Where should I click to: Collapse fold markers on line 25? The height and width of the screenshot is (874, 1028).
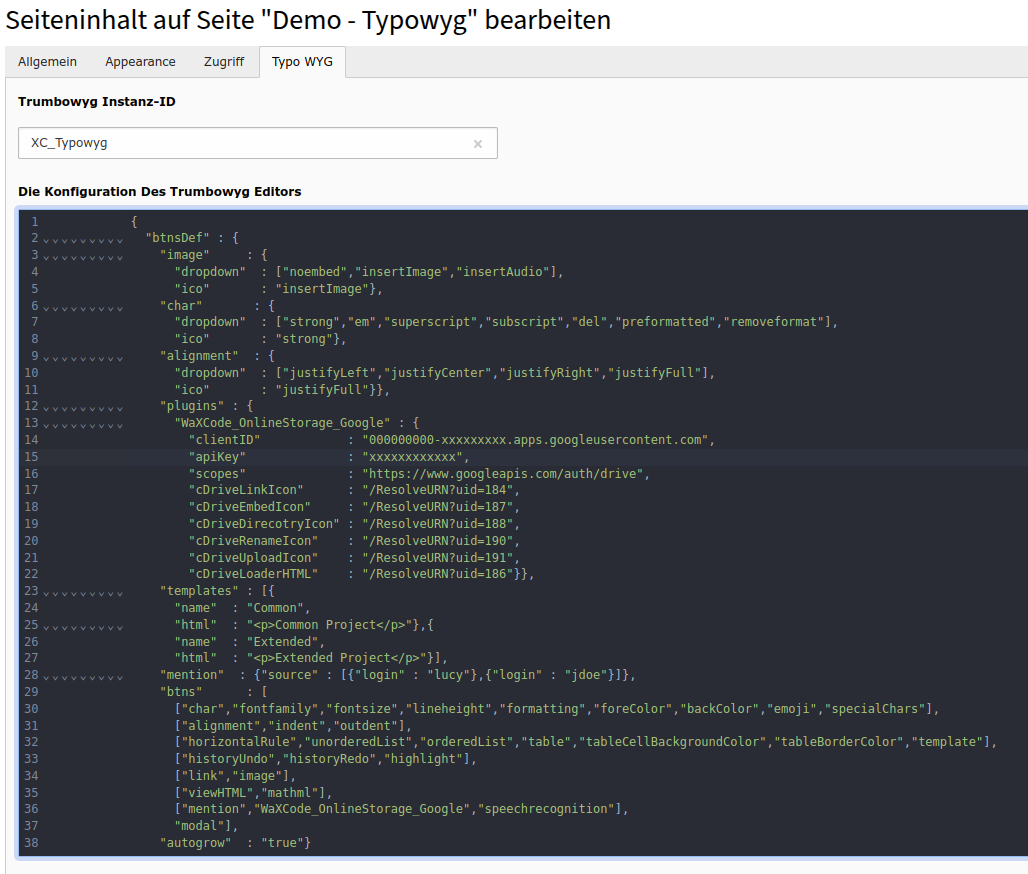pos(83,626)
